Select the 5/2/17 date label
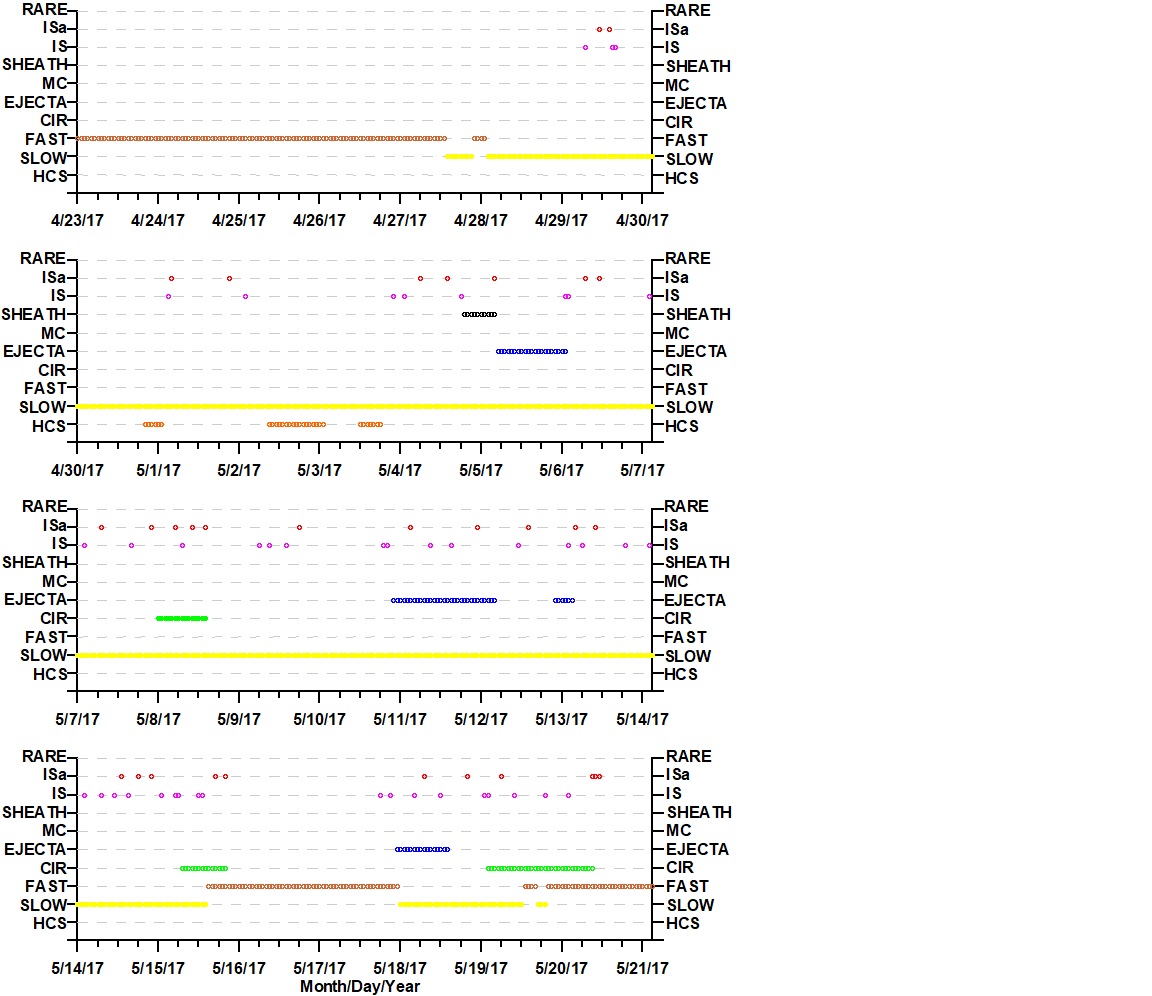The height and width of the screenshot is (996, 1152). 239,470
